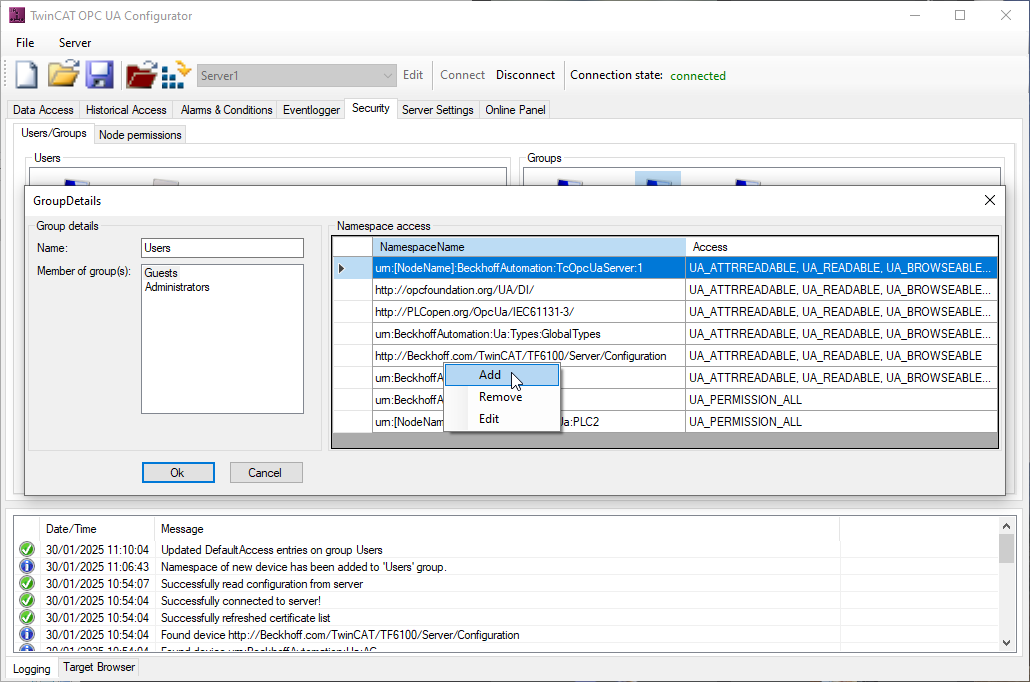Close the GroupDetails dialog

coord(989,200)
